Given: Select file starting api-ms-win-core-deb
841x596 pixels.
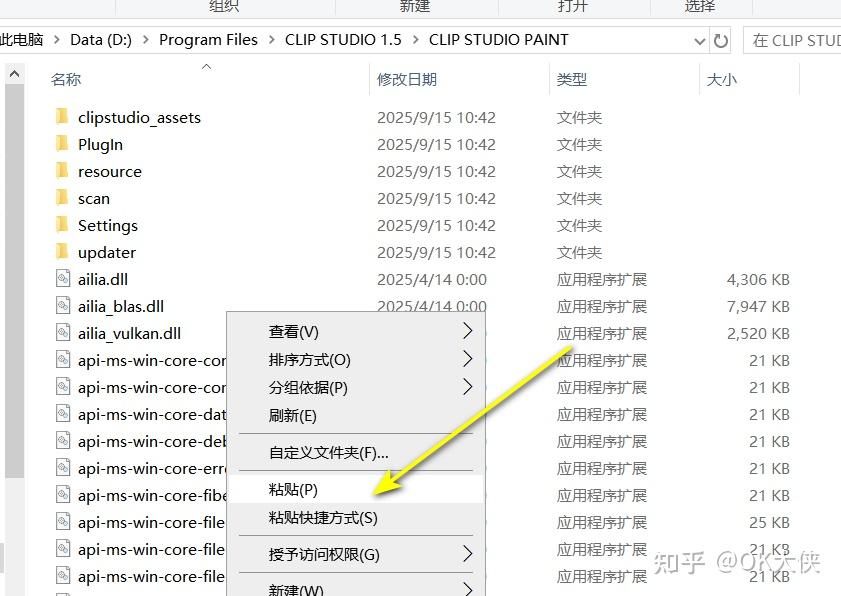Looking at the screenshot, I should [152, 442].
